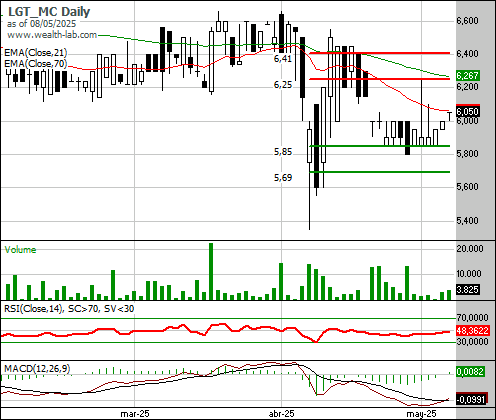This screenshot has width=496, height=420.
Task: Select the 5,85 support level label
Action: (x=283, y=152)
